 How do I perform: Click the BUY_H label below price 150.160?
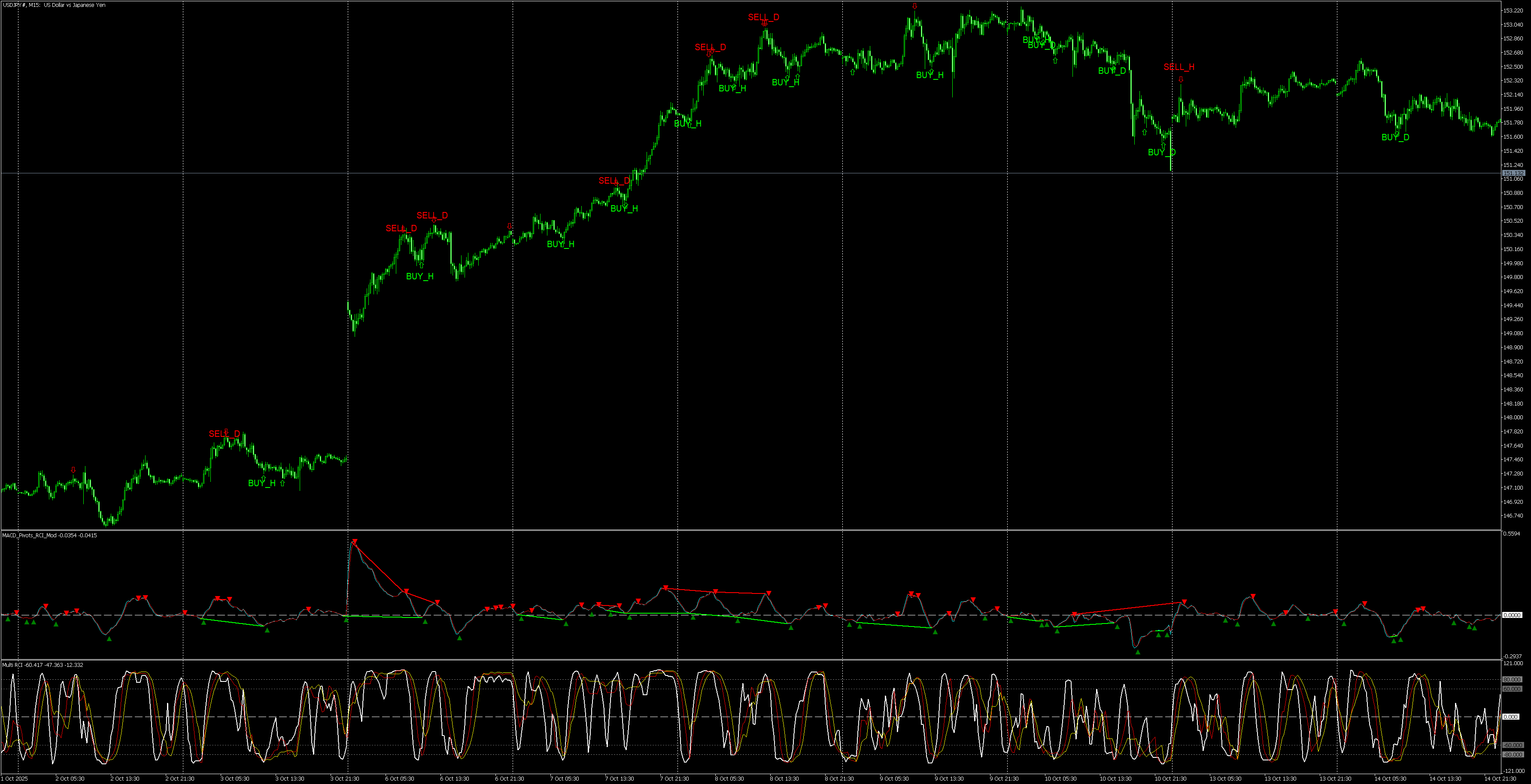click(x=419, y=276)
